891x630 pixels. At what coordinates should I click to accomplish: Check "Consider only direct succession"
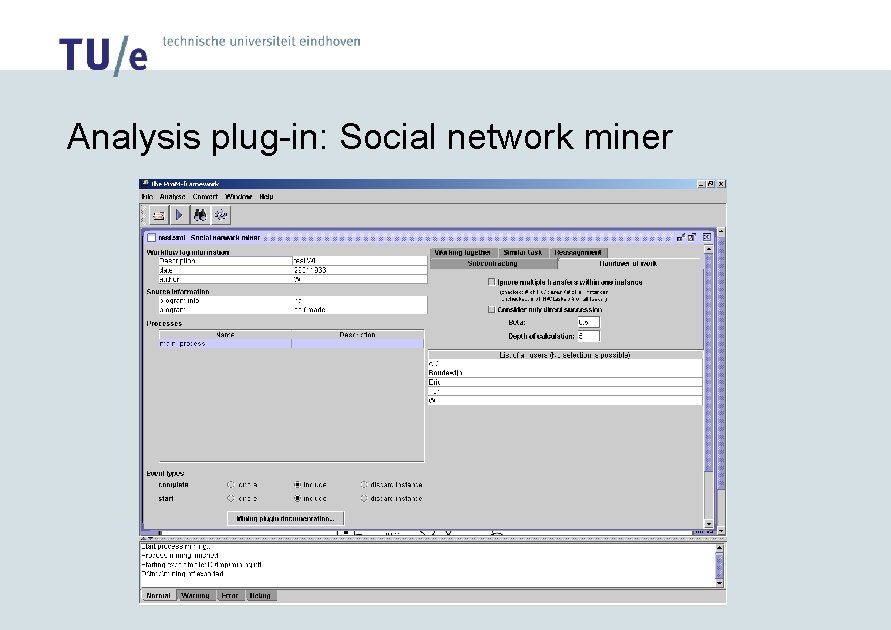pyautogui.click(x=490, y=309)
